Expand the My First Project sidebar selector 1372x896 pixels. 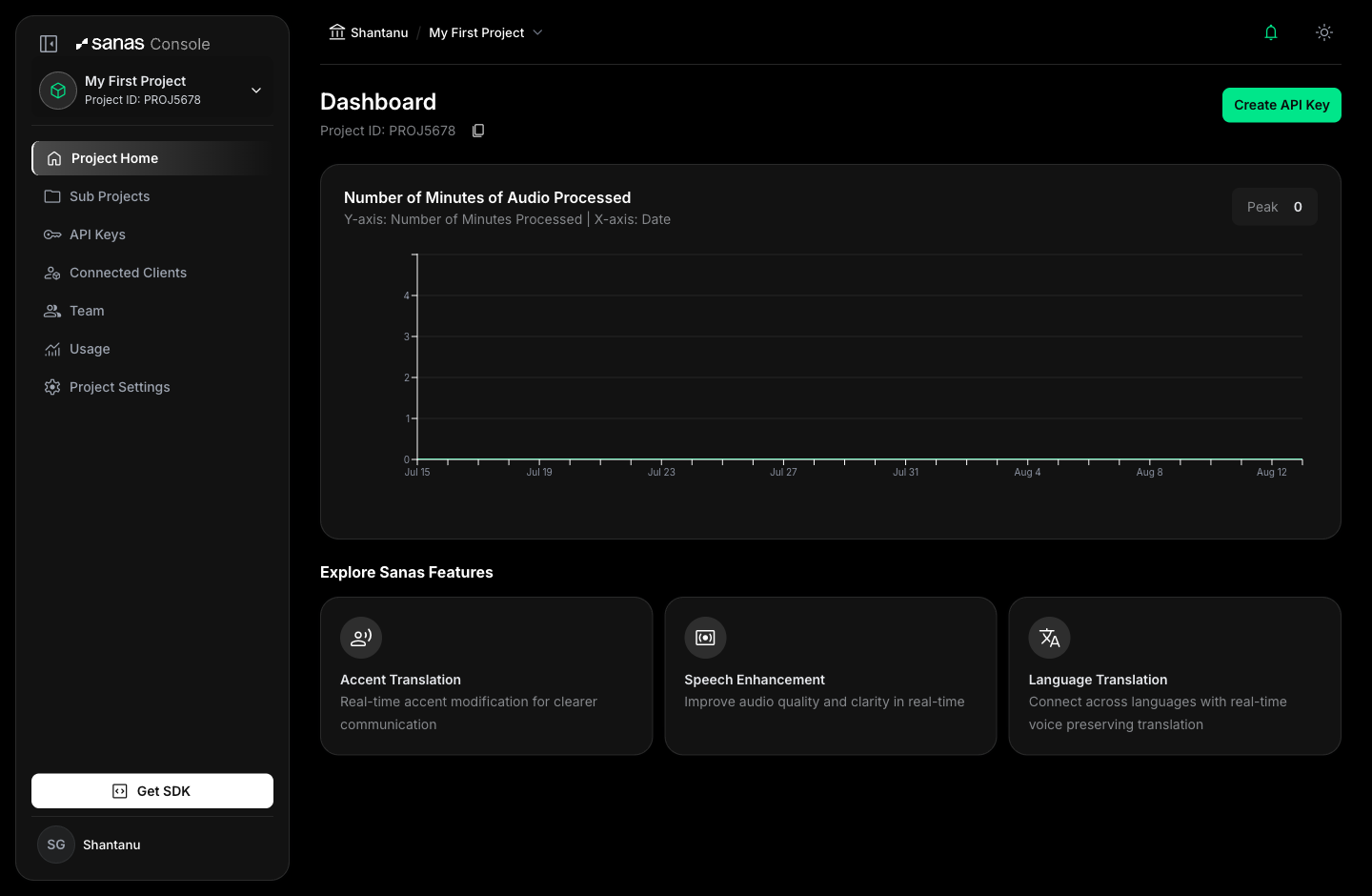pos(152,91)
